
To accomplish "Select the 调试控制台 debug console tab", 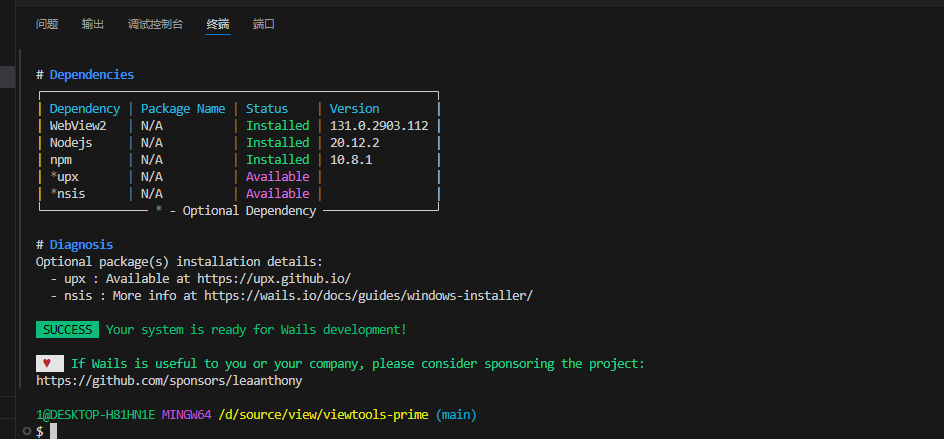I will pos(155,24).
